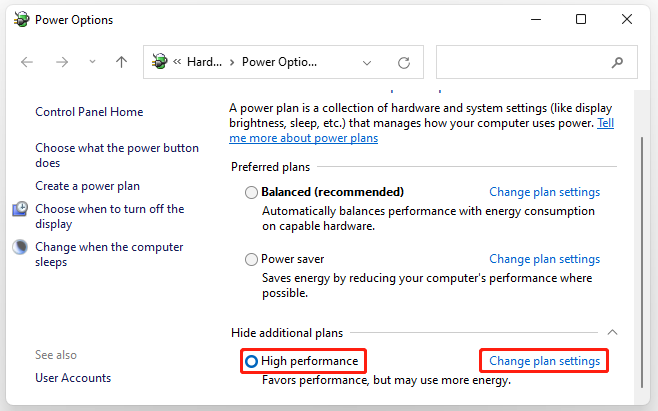Open Change plan settings for Balanced
This screenshot has height=411, width=658.
544,192
